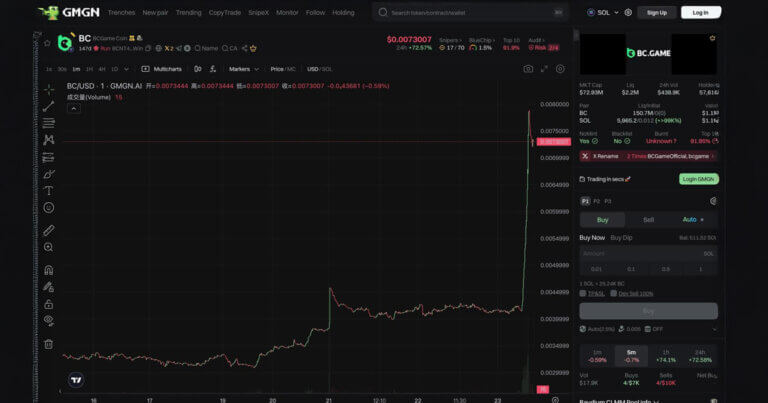Open the SOL chain dropdown
Image resolution: width=768 pixels, height=403 pixels.
pos(603,13)
